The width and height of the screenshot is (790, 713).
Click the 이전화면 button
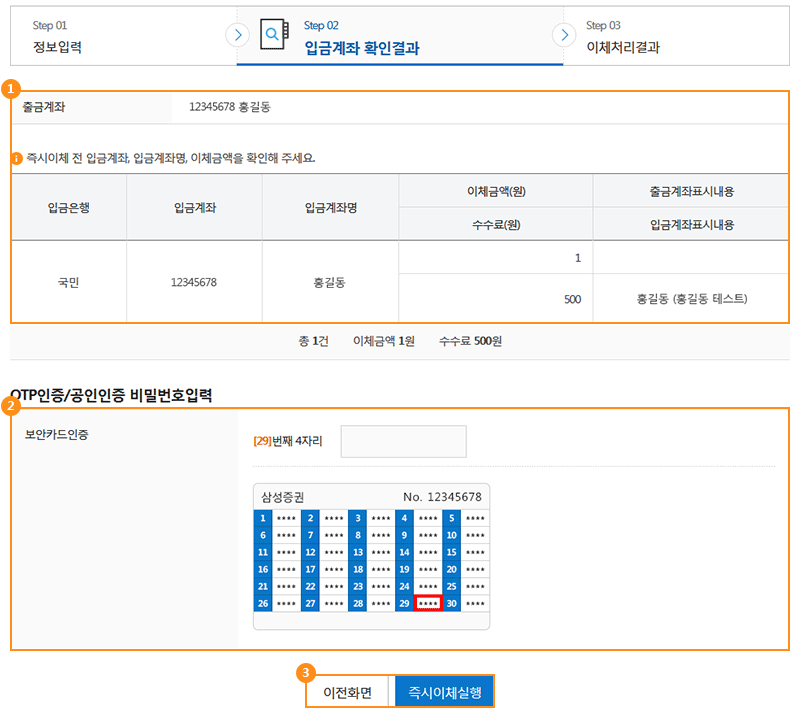pos(348,692)
